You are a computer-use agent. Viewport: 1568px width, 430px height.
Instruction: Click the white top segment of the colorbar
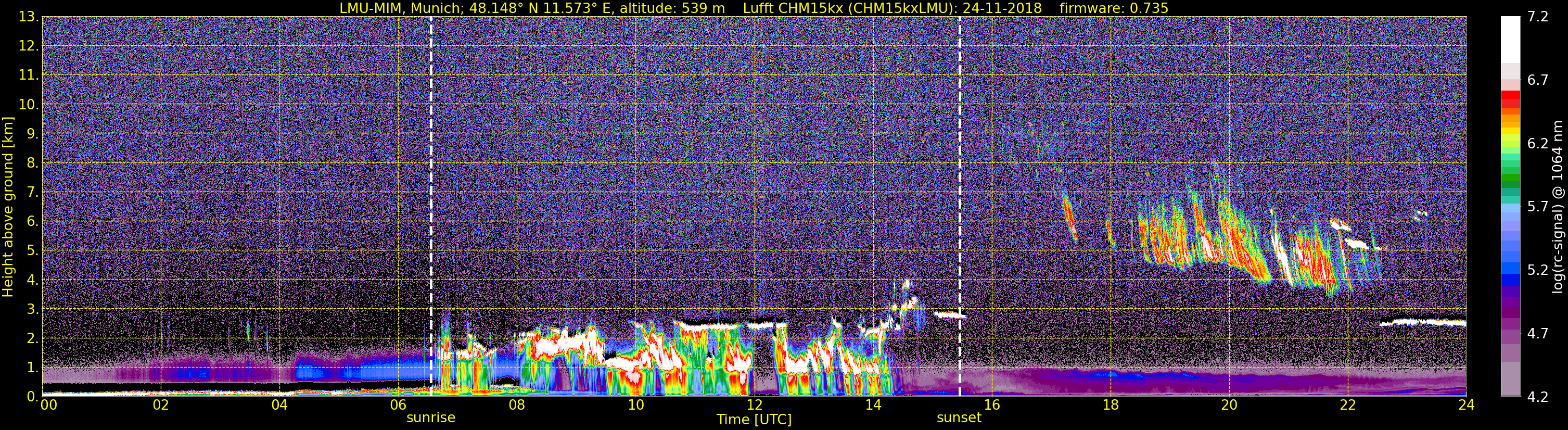click(1510, 40)
